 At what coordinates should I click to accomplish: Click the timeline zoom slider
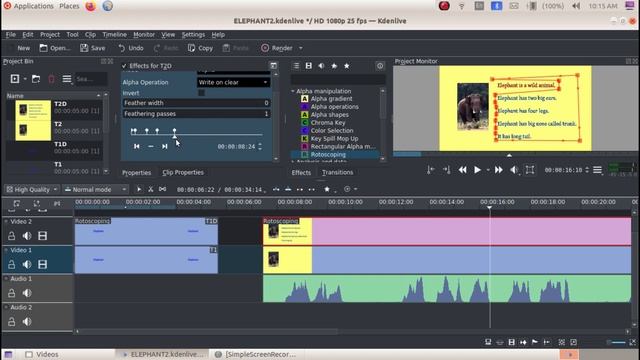(x=617, y=342)
